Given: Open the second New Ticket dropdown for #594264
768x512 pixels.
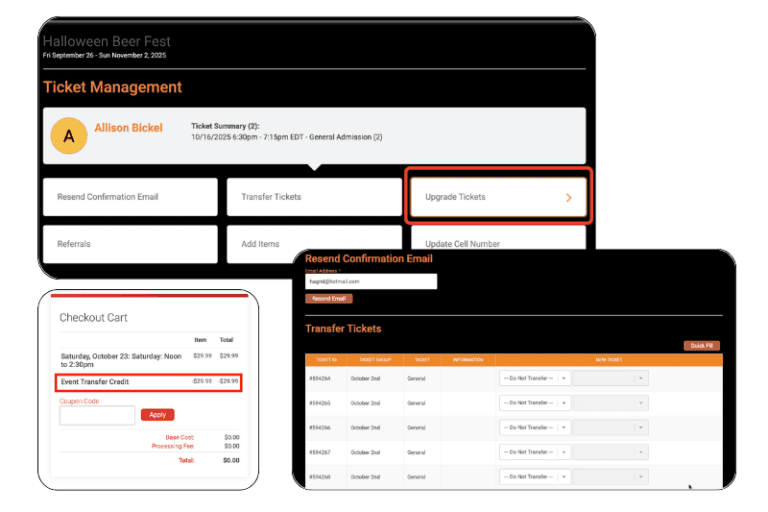Looking at the screenshot, I should (611, 378).
